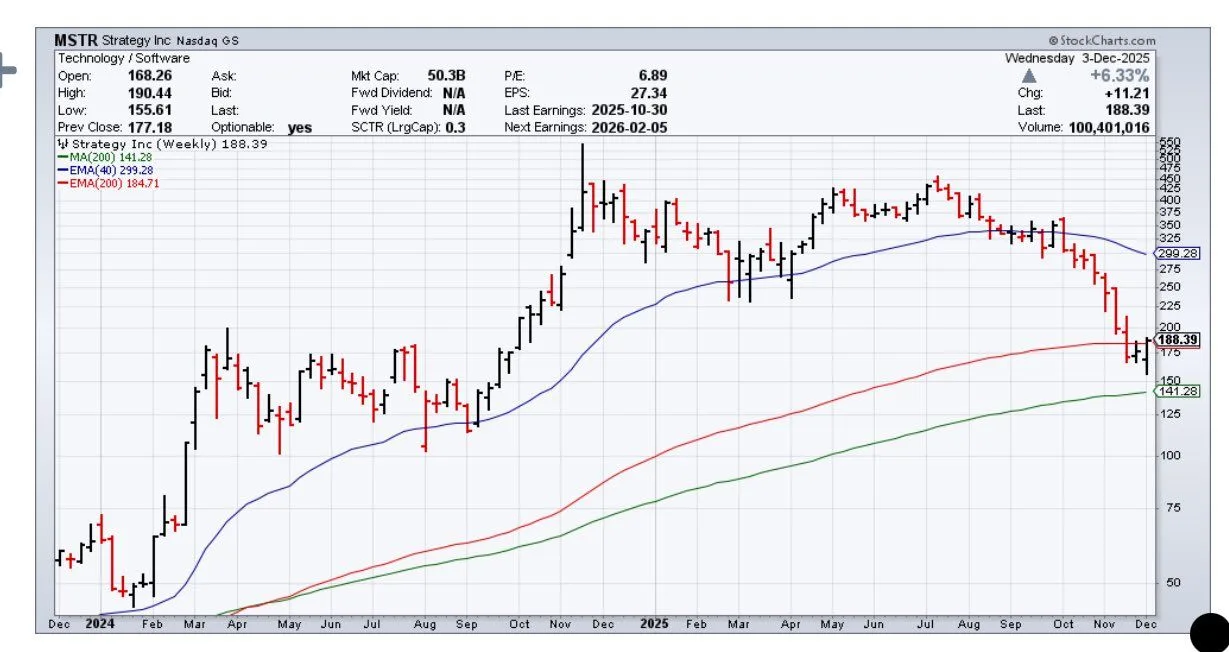This screenshot has height=652, width=1229.
Task: Click the 188.39 last price tag on axis
Action: (x=1176, y=340)
